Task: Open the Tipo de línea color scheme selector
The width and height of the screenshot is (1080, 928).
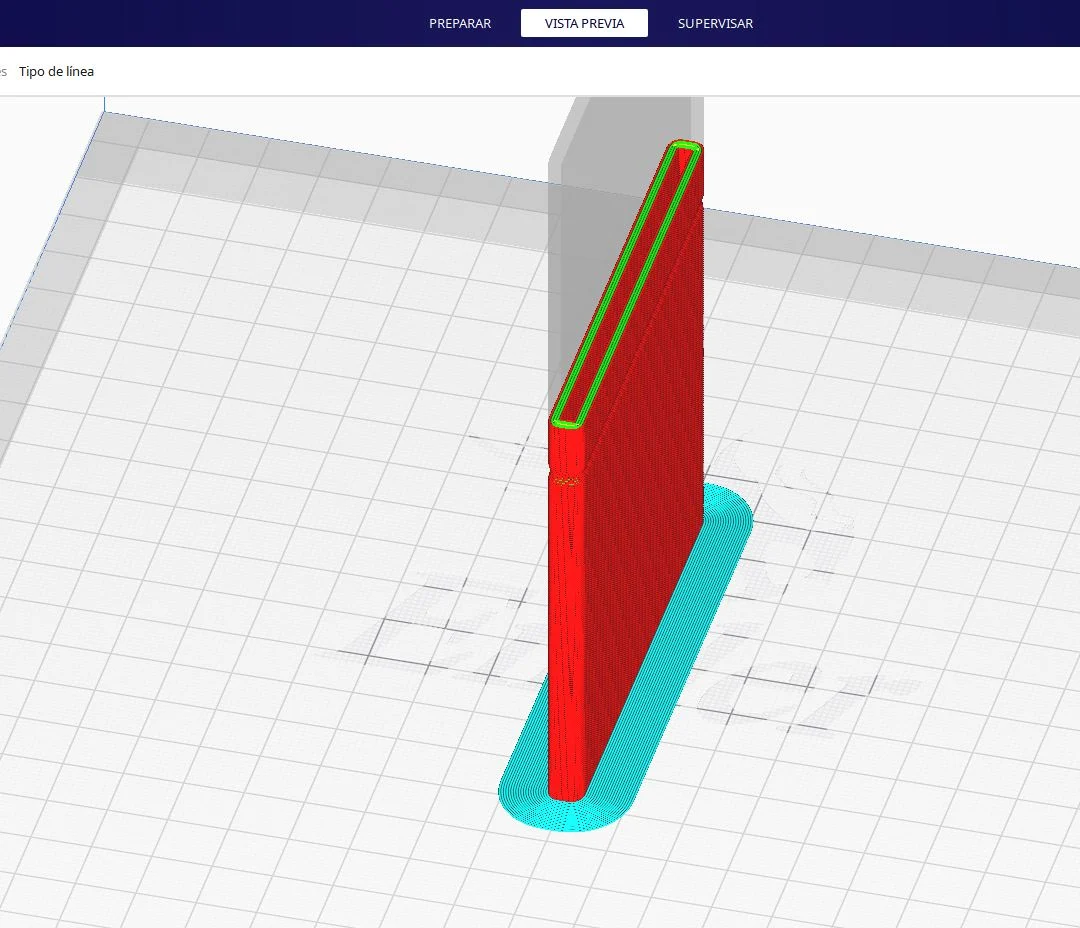Action: [x=56, y=72]
